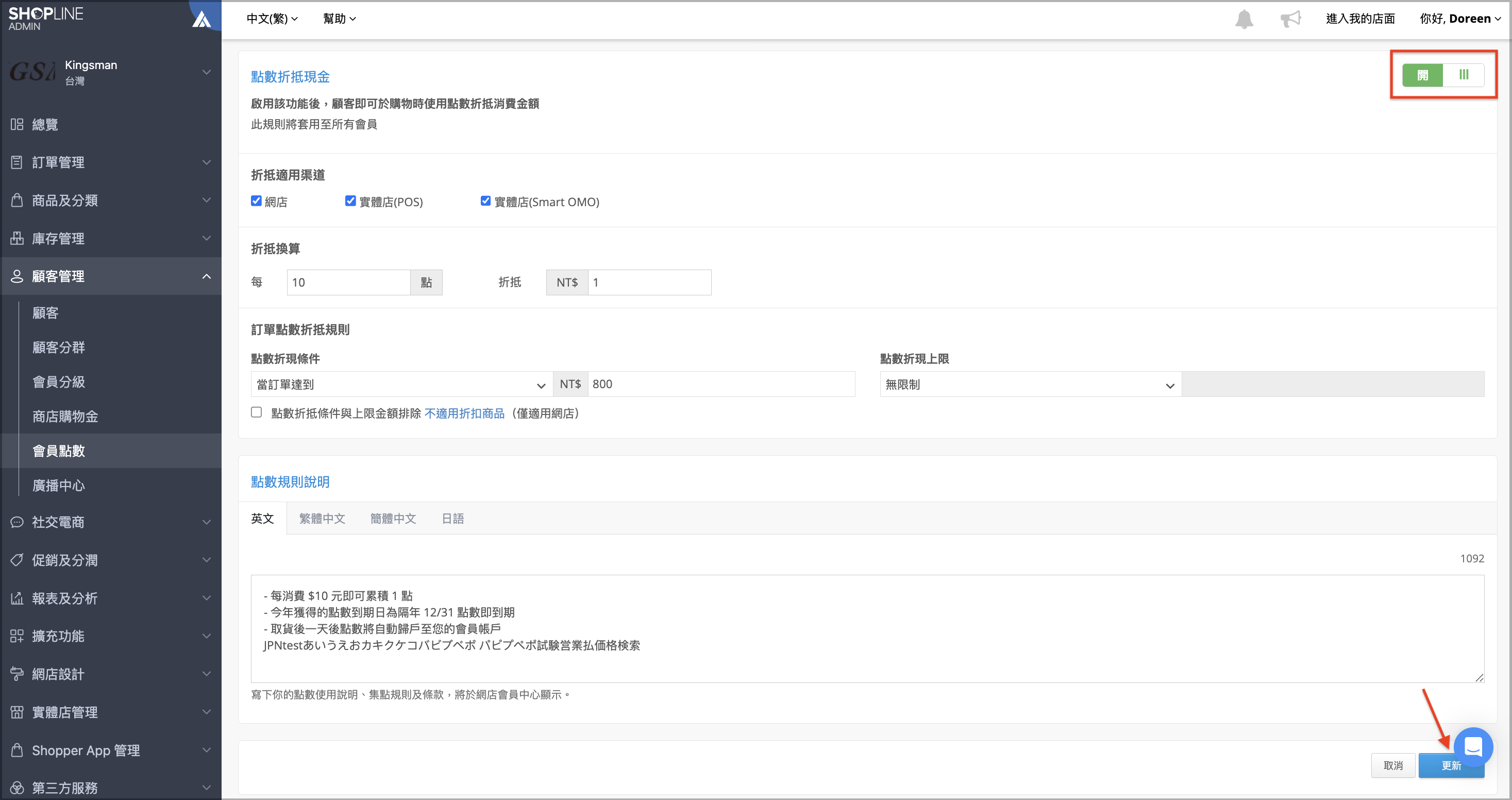
Task: Switch to the 日語 tab
Action: click(x=452, y=518)
